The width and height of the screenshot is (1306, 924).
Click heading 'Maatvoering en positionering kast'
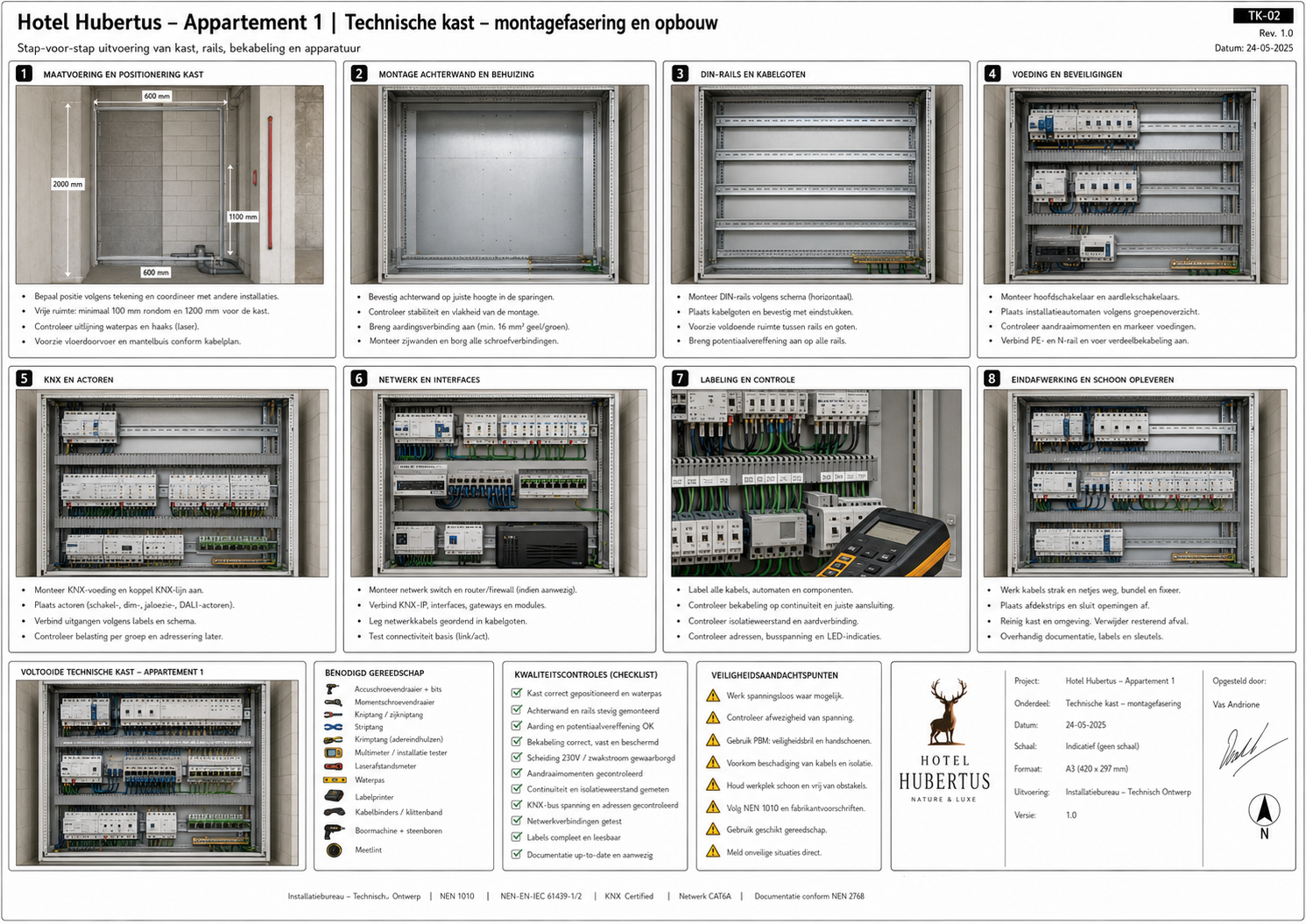coord(124,74)
